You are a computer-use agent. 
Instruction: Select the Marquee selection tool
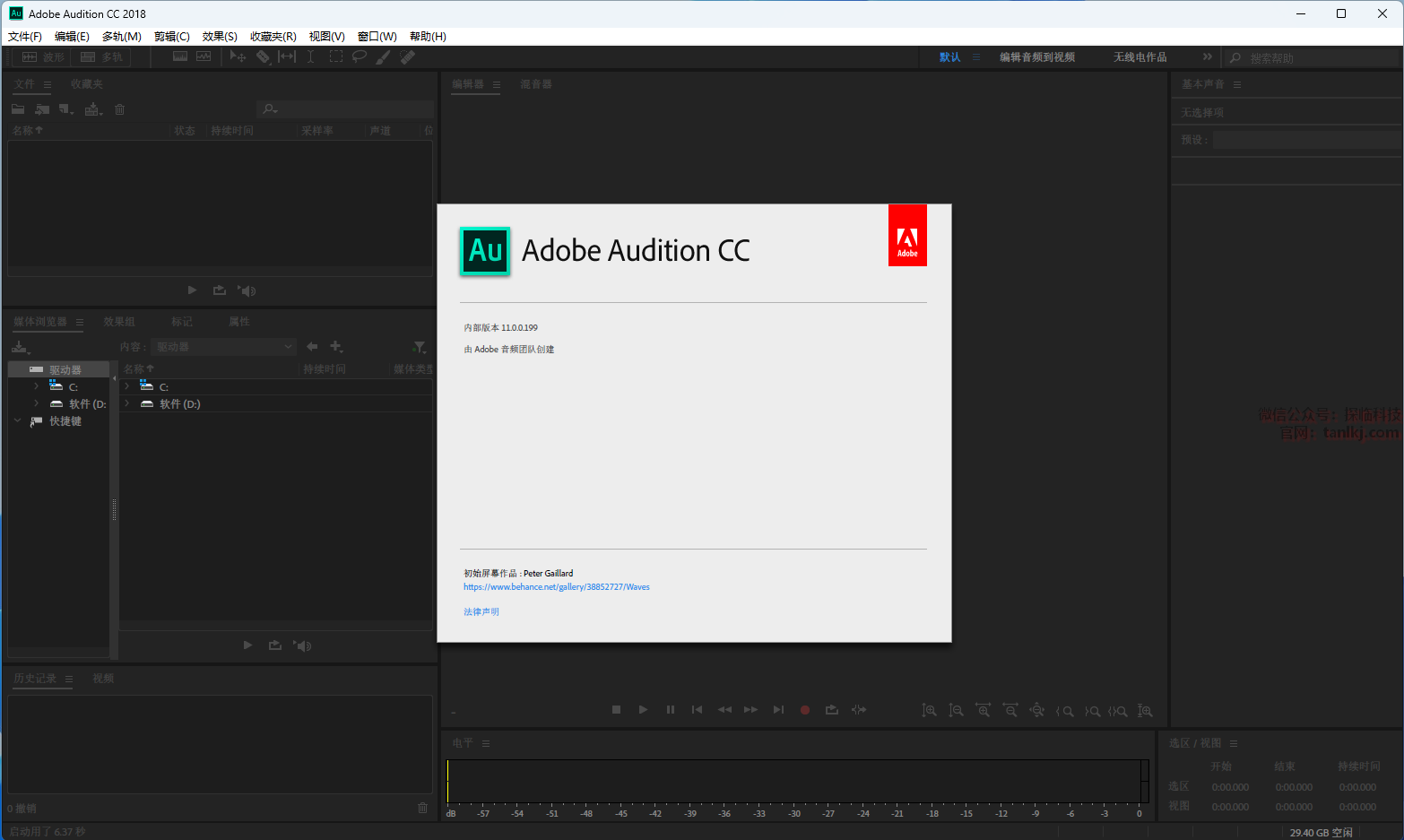336,56
